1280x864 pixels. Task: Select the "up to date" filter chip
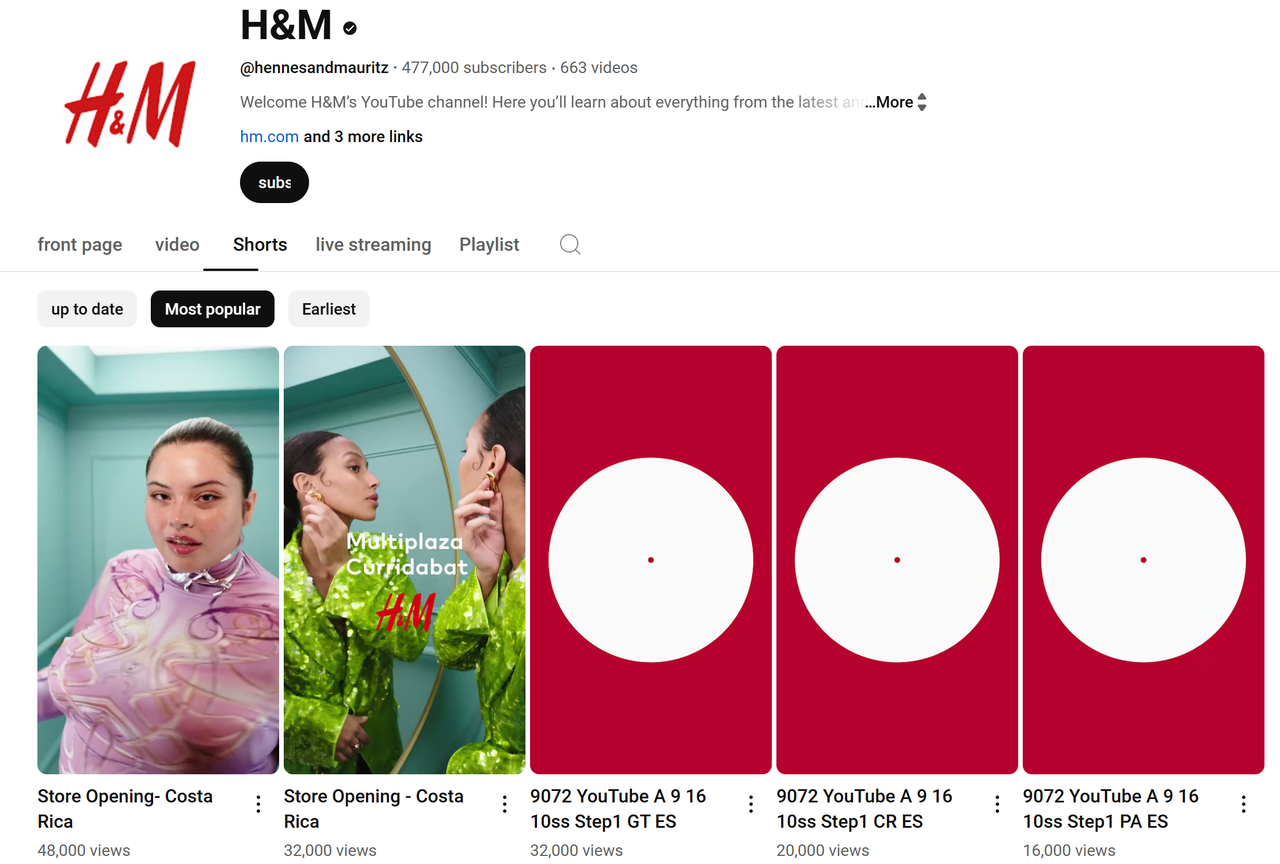pos(87,309)
